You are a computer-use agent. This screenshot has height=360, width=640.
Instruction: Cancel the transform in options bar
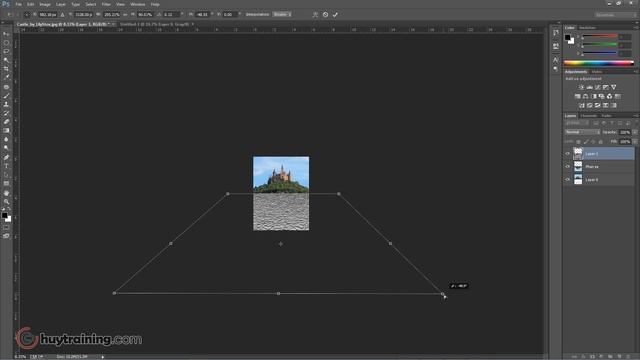pos(325,15)
